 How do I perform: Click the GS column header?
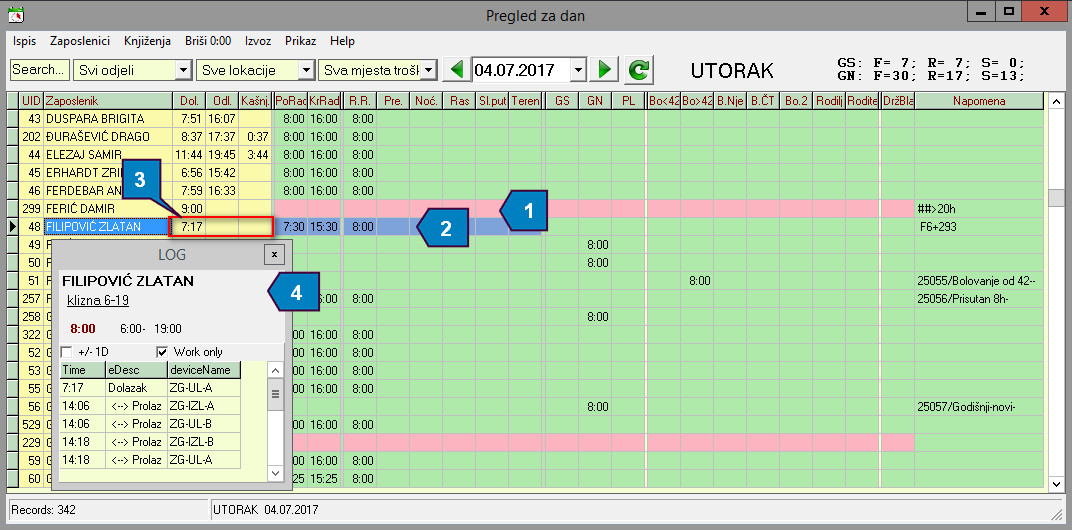pyautogui.click(x=562, y=101)
